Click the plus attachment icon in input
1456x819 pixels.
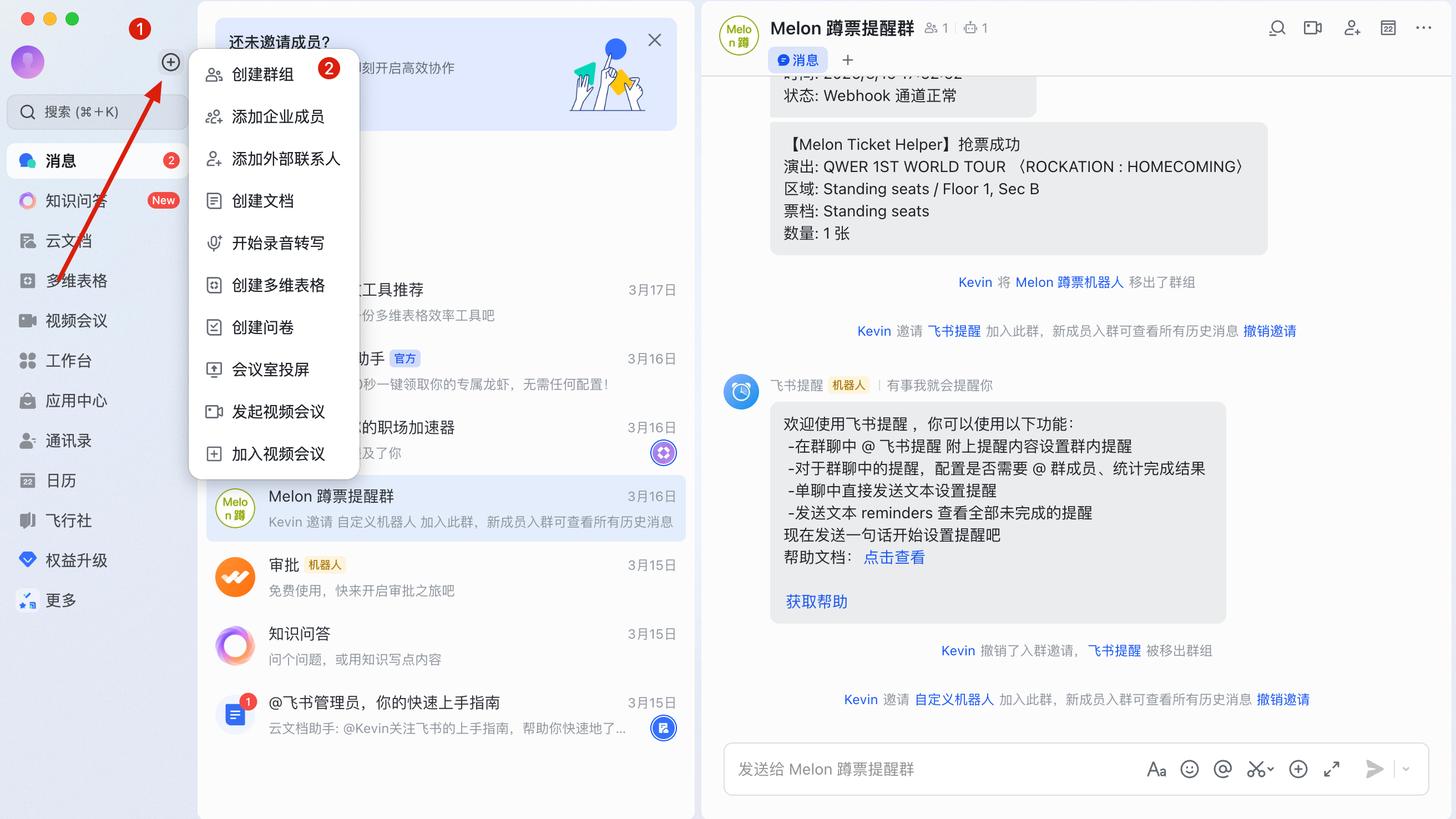tap(1298, 769)
